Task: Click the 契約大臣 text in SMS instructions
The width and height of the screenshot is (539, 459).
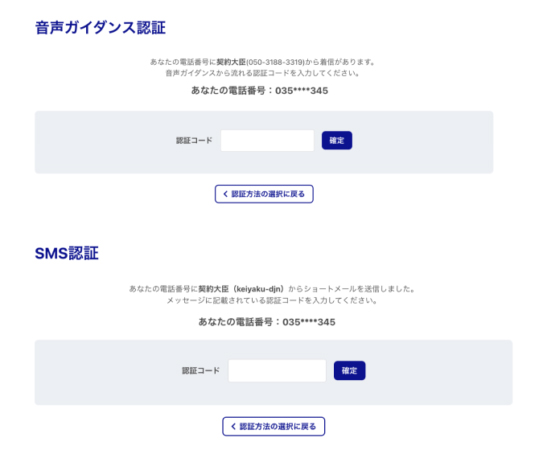Action: point(213,289)
